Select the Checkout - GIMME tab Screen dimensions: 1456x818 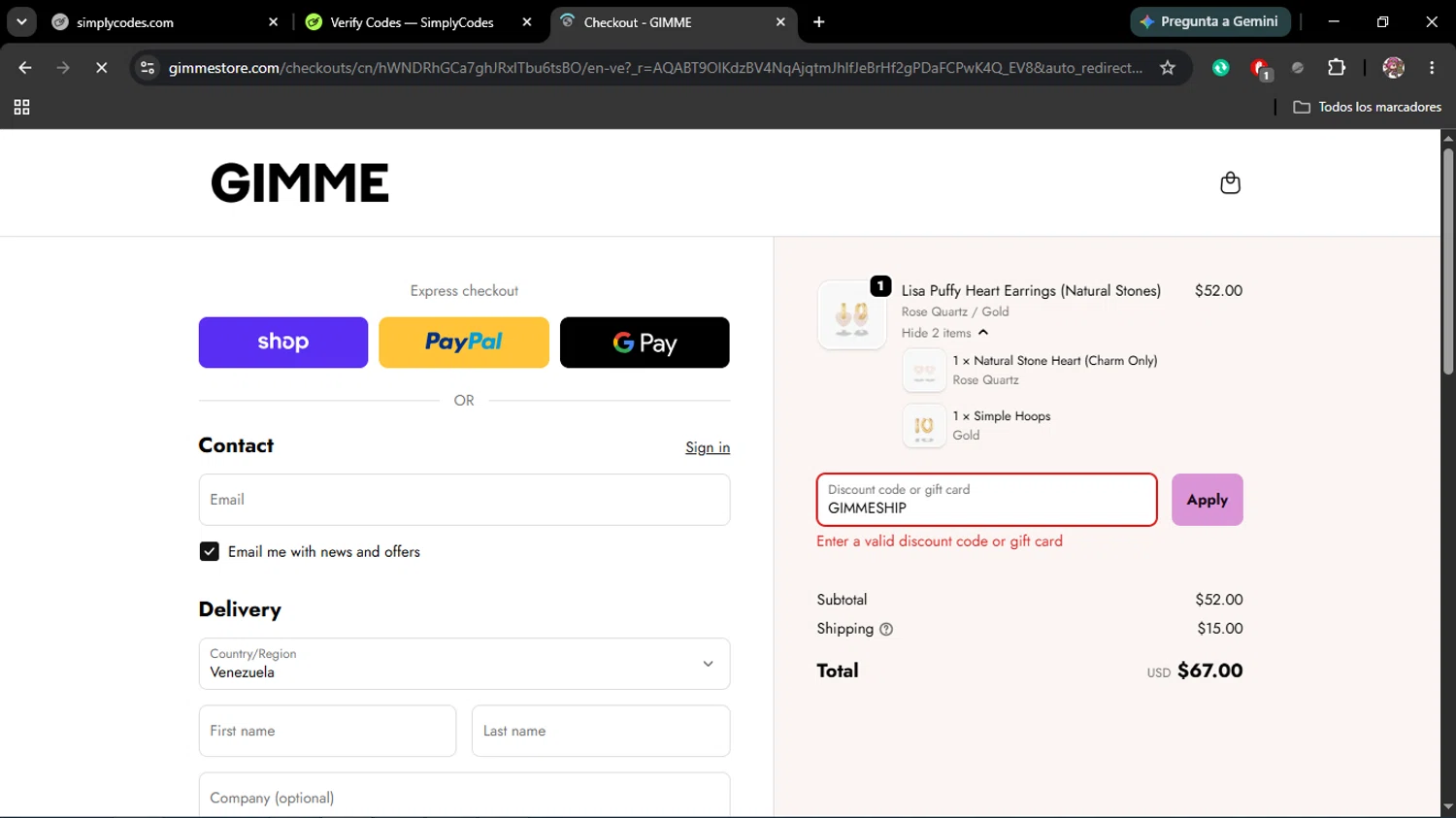pos(674,22)
